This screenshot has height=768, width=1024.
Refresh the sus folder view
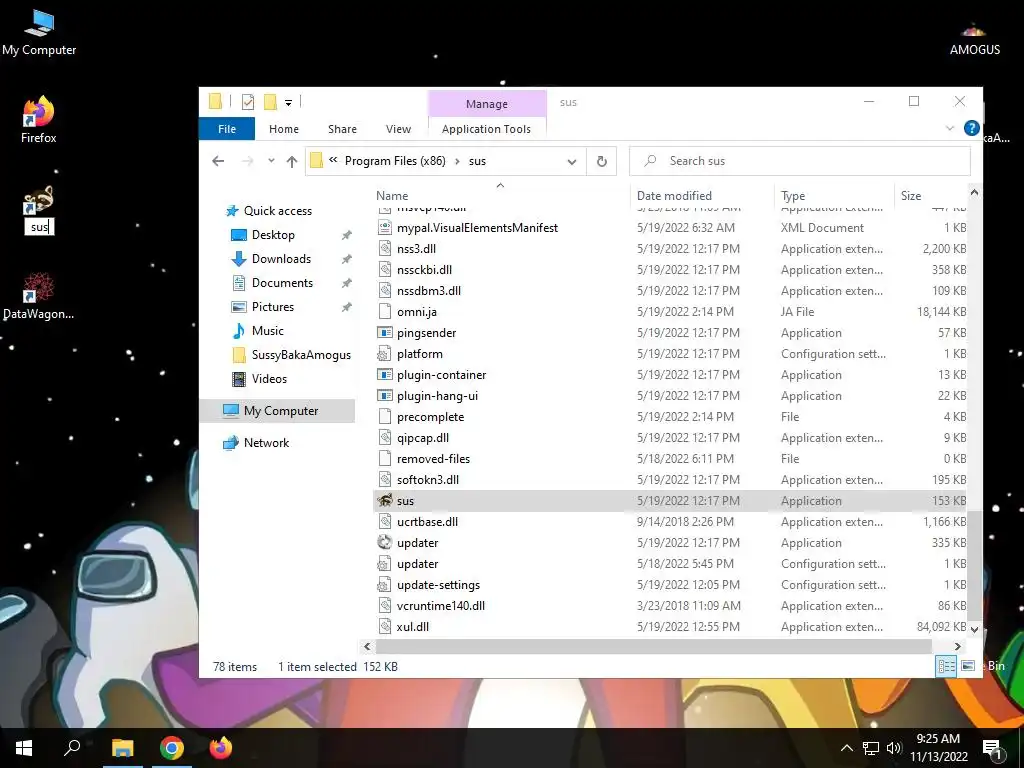pyautogui.click(x=601, y=161)
